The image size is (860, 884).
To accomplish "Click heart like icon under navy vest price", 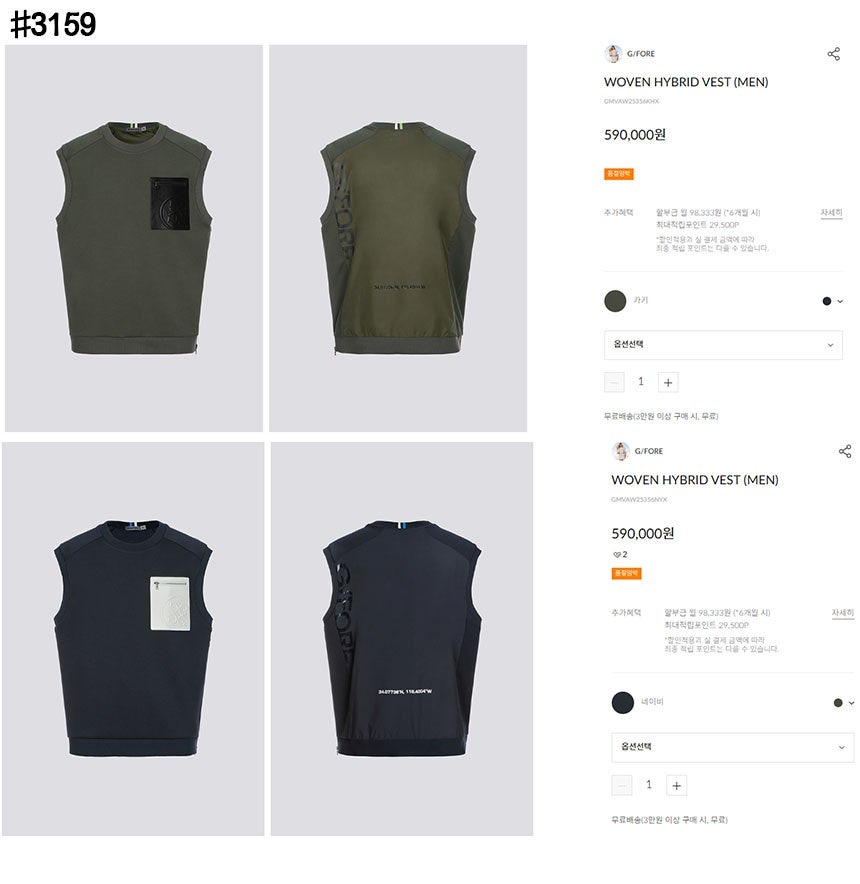I will (616, 555).
